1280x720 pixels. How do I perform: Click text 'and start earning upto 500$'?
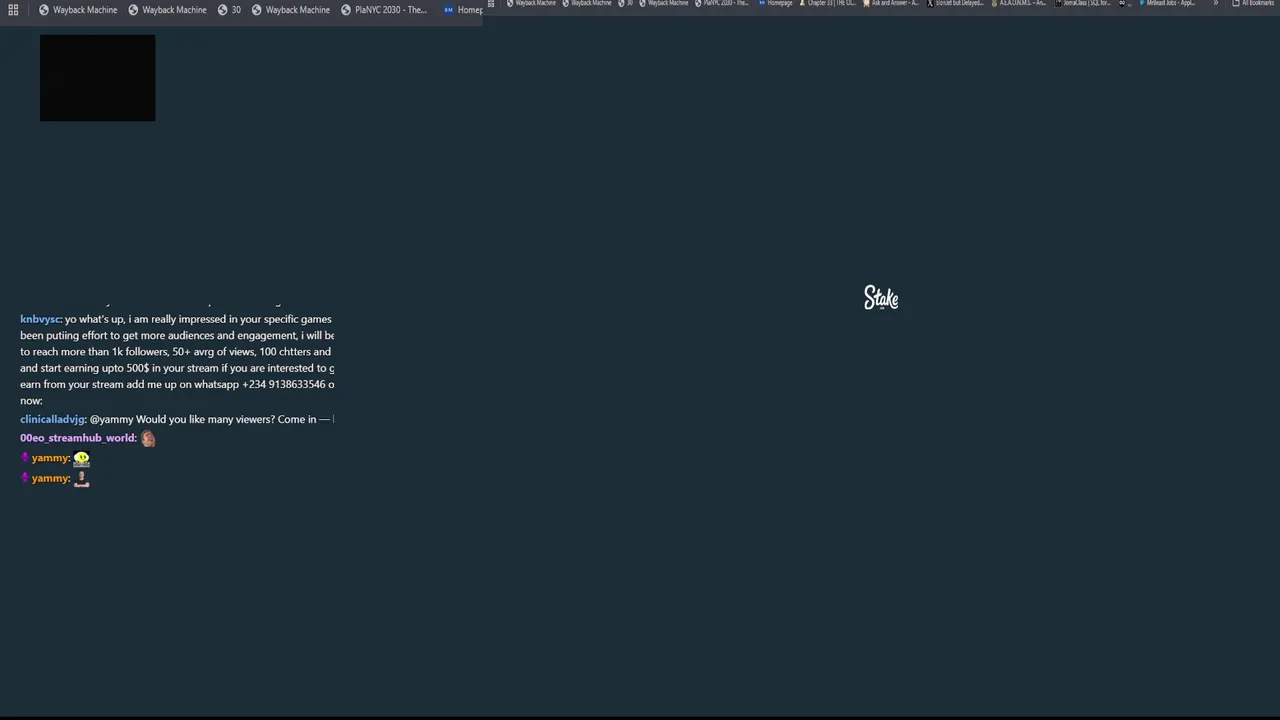[84, 368]
